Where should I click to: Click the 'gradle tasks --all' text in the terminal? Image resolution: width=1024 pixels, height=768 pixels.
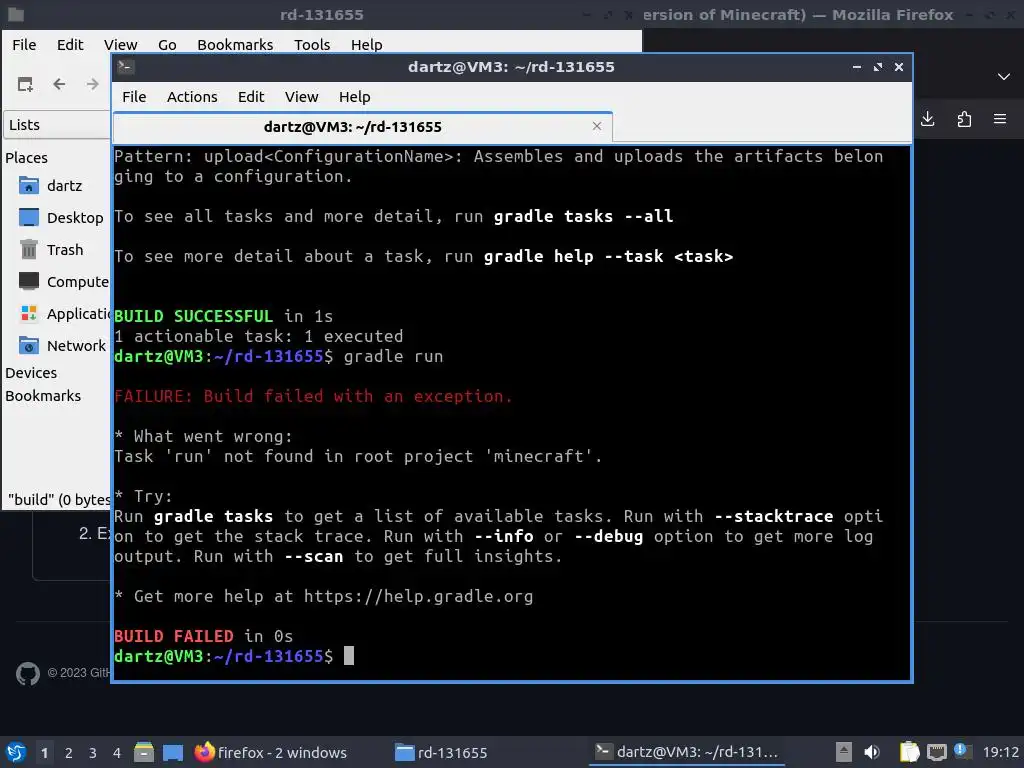583,216
